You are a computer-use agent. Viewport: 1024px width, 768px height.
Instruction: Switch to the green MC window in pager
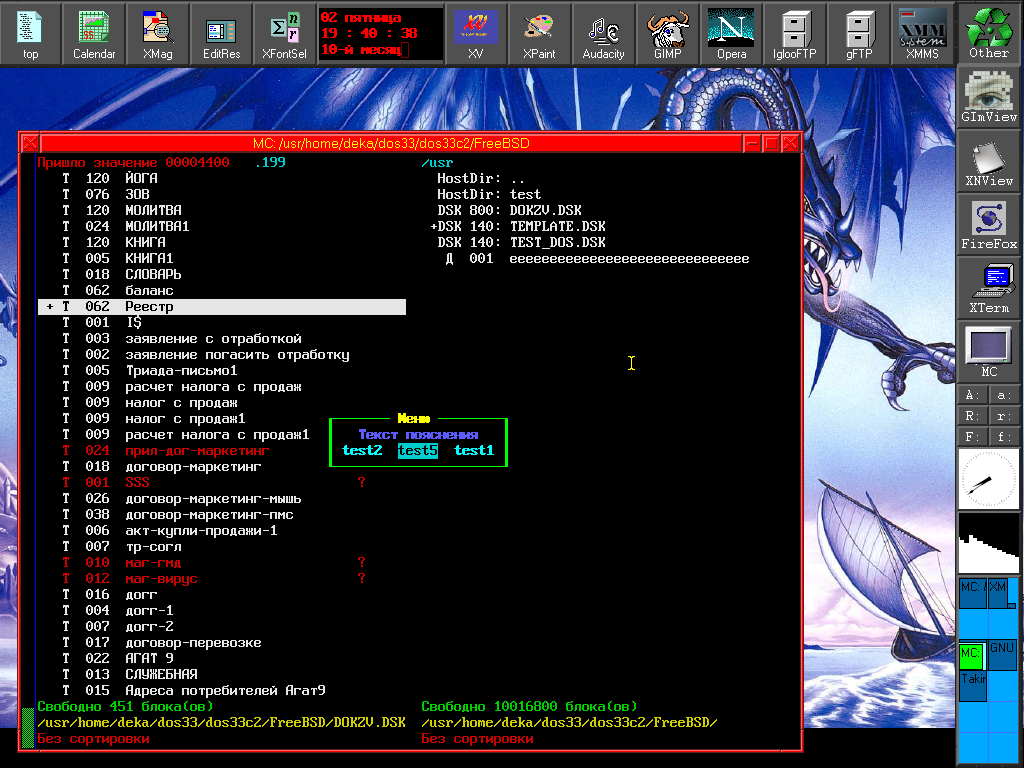971,656
